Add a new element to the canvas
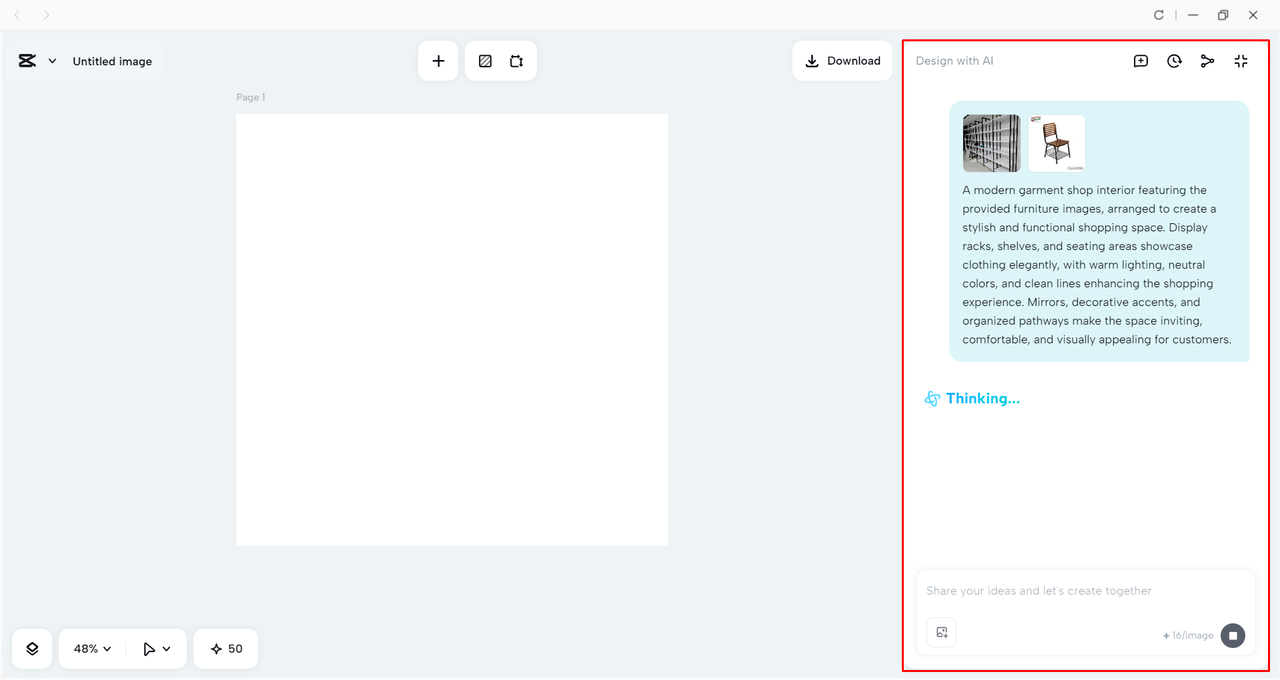 (438, 60)
